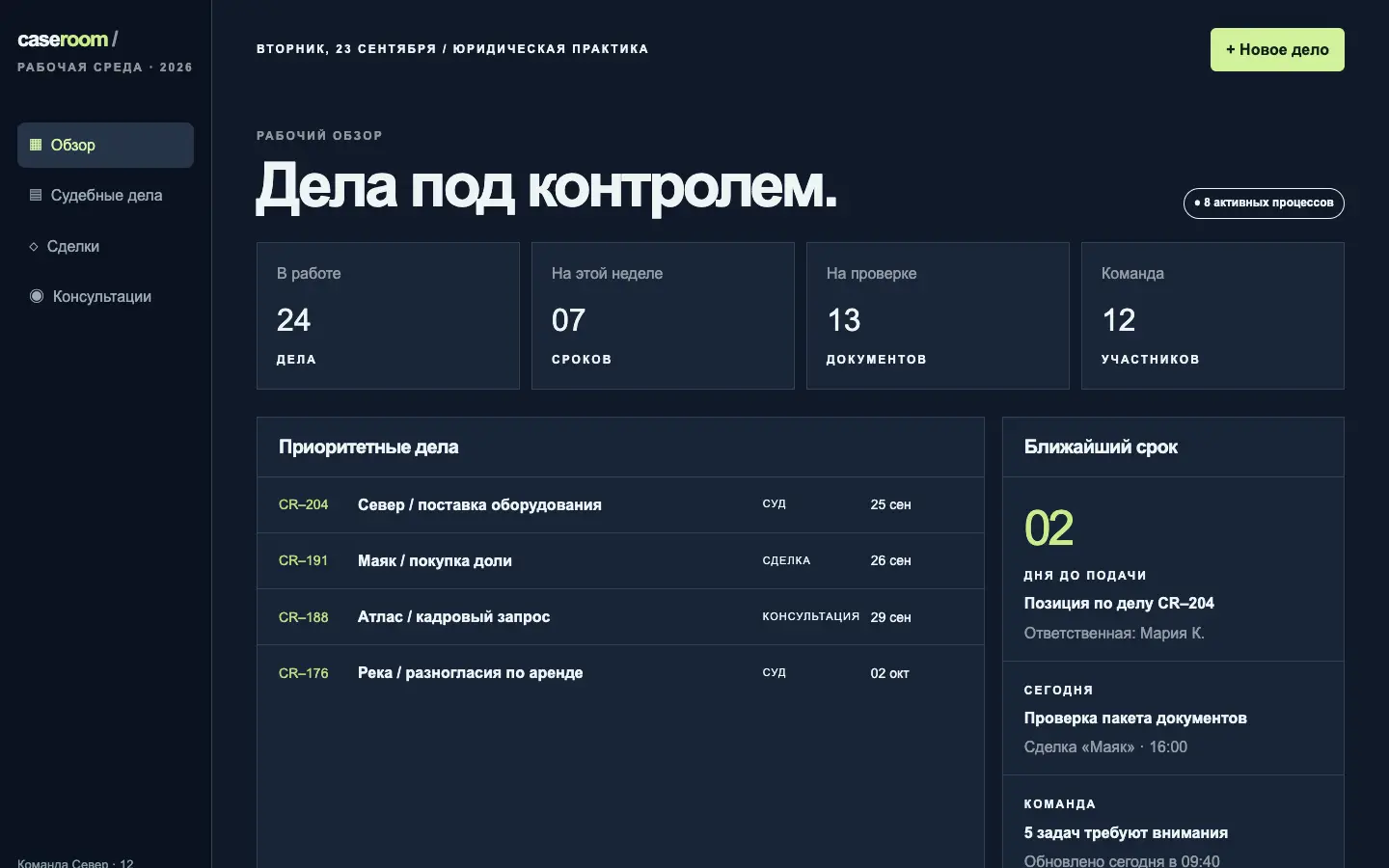1389x868 pixels.
Task: Select Атлас / кадровый запрос case
Action: 453,616
